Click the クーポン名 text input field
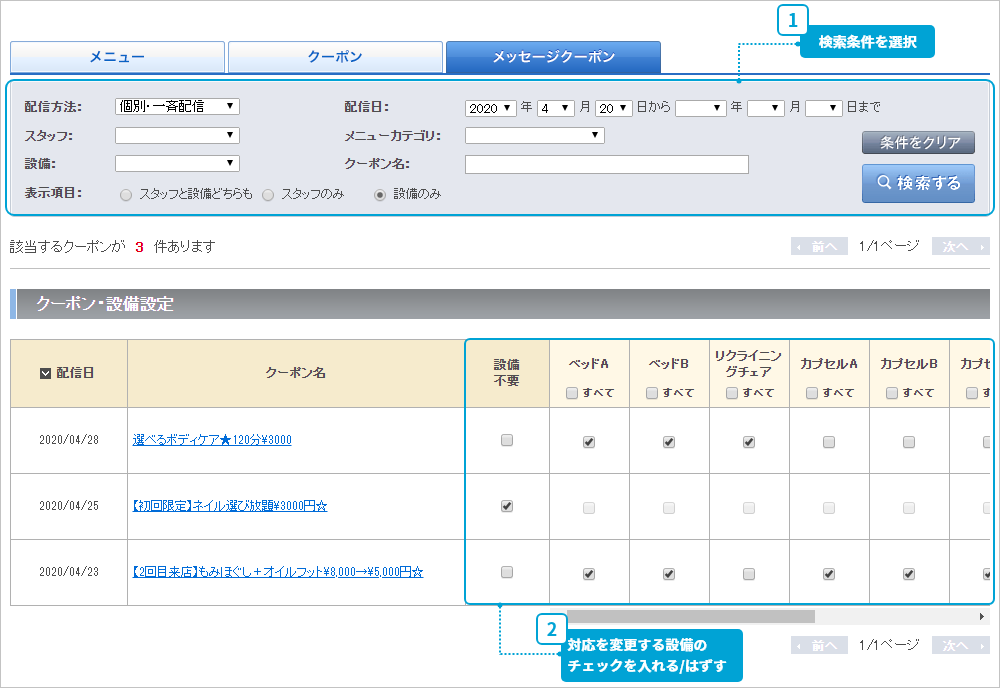This screenshot has height=688, width=1000. [606, 164]
